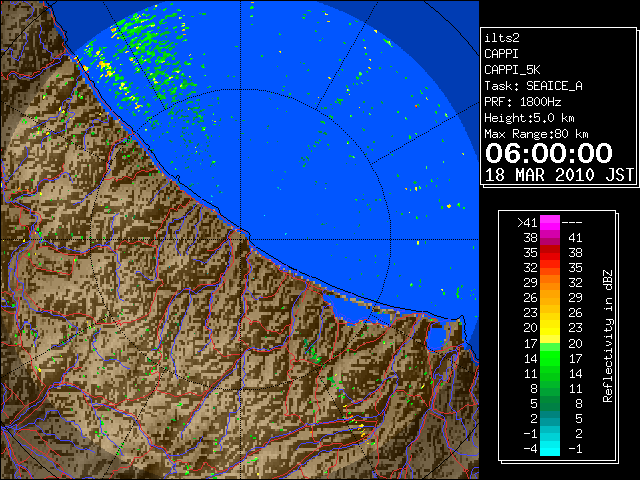Select the '18 MAR 2010 JST' date
The height and width of the screenshot is (480, 640).
[559, 175]
